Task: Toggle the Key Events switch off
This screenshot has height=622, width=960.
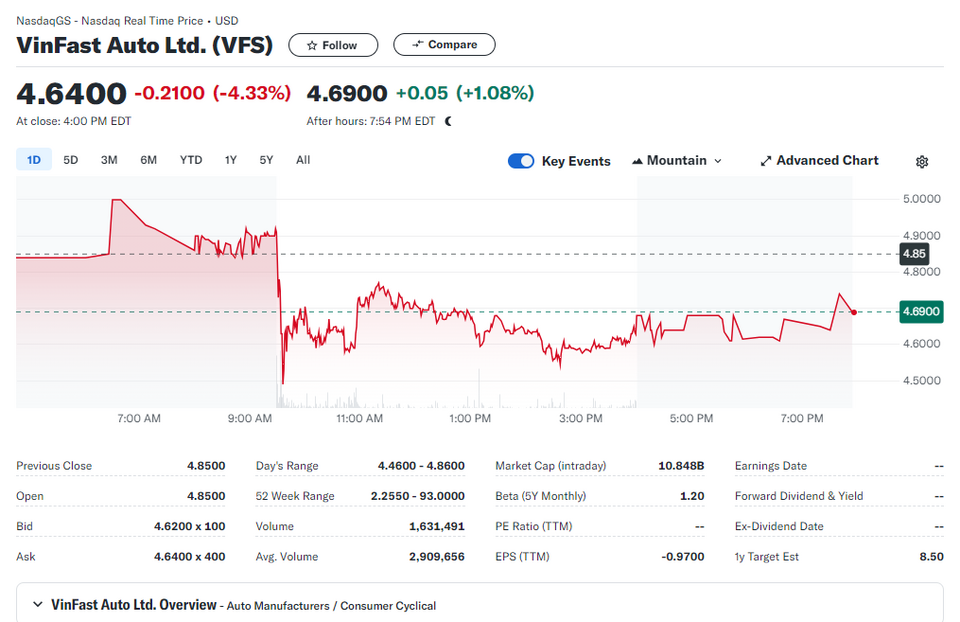Action: pos(521,161)
